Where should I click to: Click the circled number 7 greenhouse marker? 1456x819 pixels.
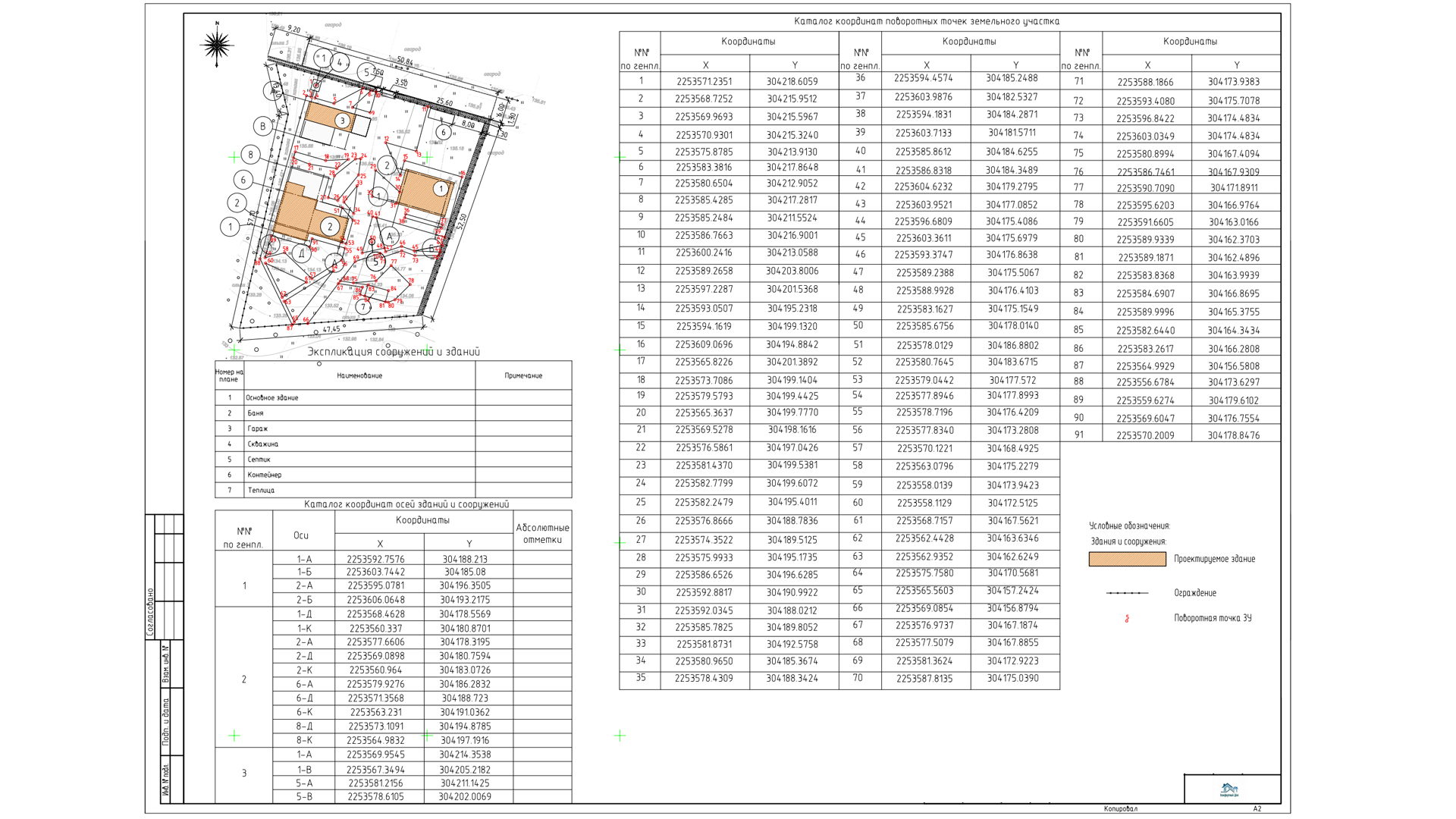(x=364, y=307)
